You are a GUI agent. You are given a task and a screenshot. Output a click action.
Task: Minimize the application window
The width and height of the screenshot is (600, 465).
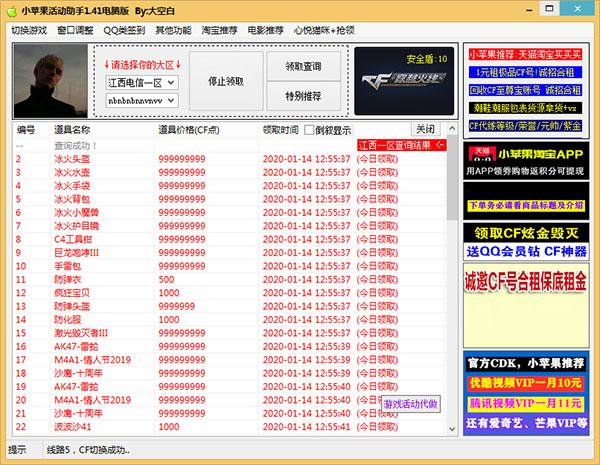pyautogui.click(x=530, y=10)
